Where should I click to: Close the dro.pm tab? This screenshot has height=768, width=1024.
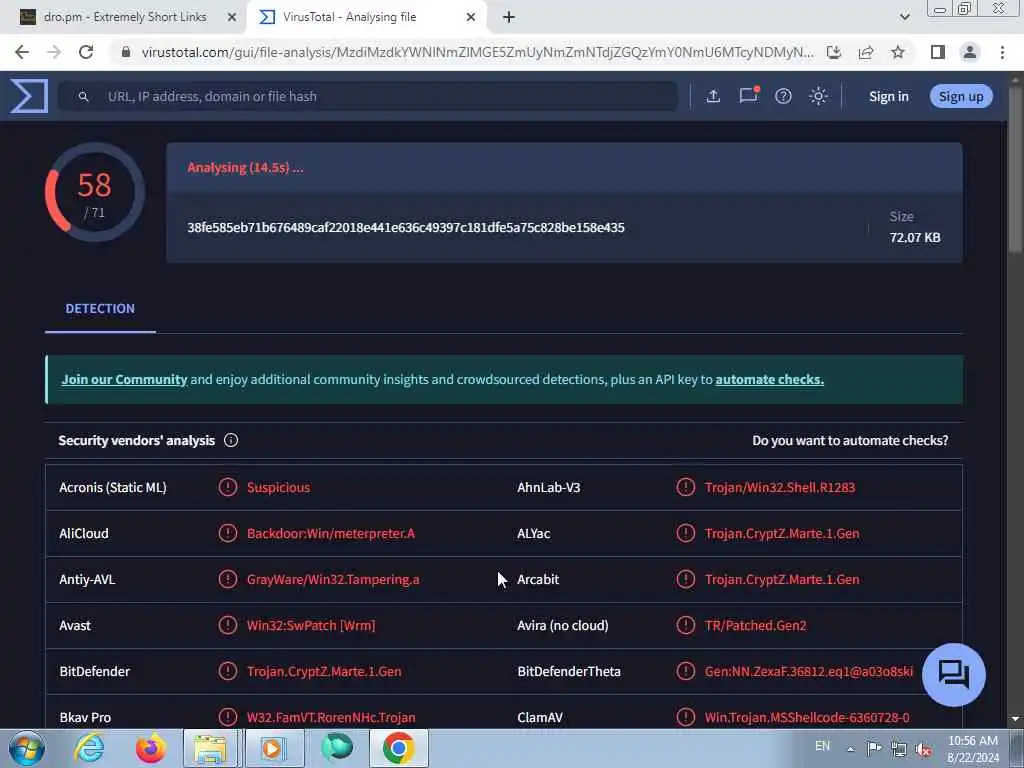[x=232, y=18]
